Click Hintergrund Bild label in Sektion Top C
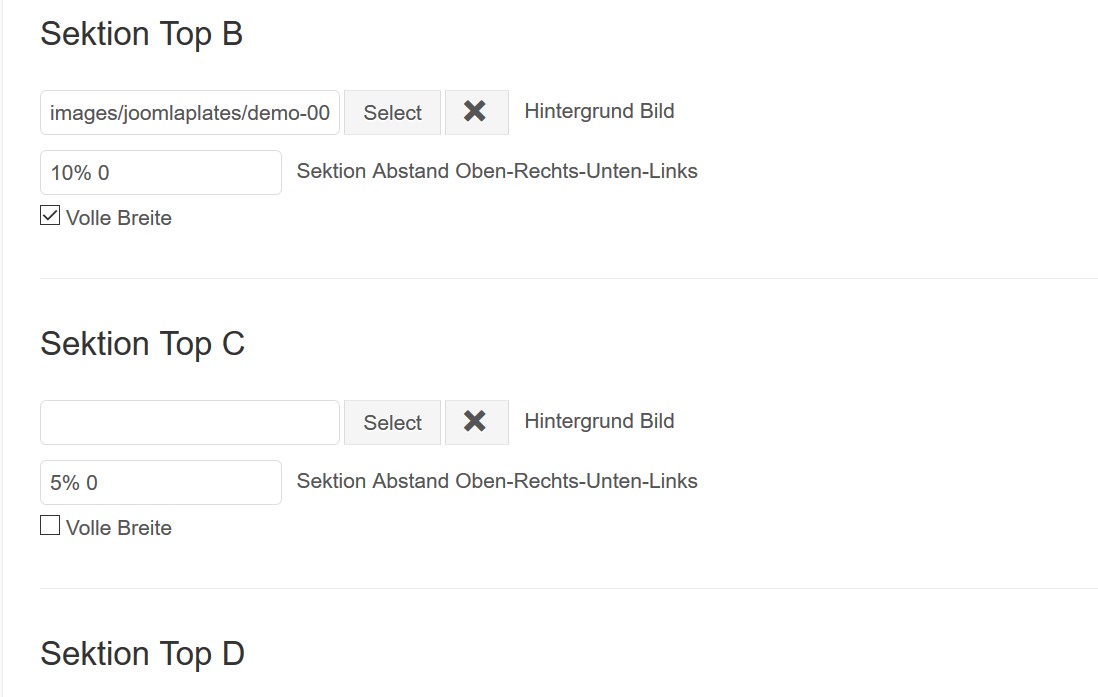Image resolution: width=1098 pixels, height=697 pixels. click(x=599, y=421)
